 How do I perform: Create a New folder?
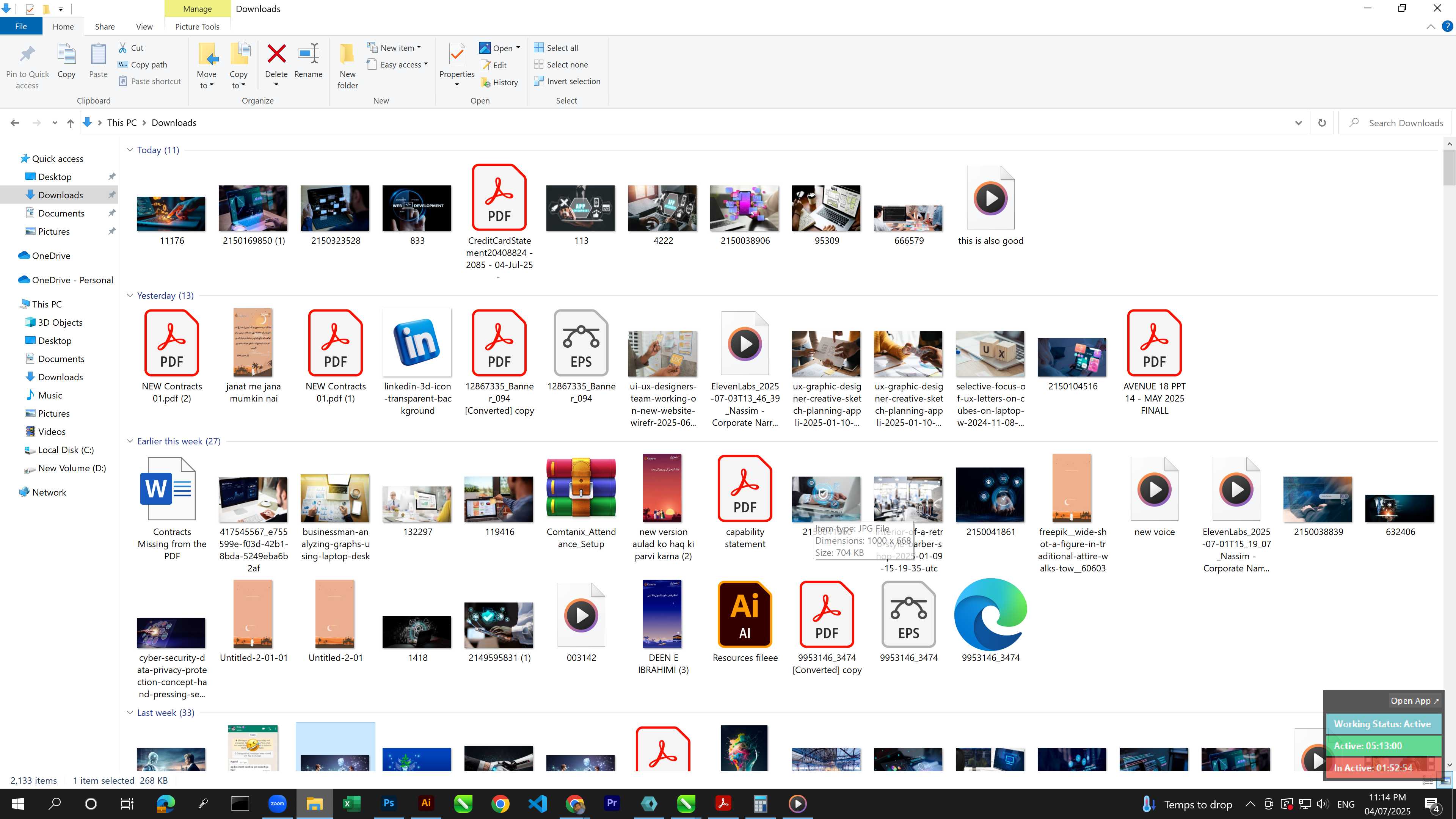(x=348, y=66)
